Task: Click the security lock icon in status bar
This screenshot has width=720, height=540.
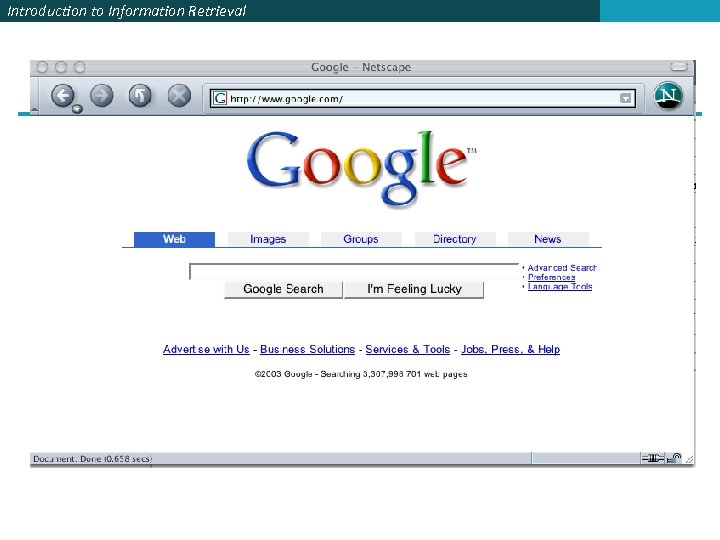Action: pyautogui.click(x=674, y=458)
